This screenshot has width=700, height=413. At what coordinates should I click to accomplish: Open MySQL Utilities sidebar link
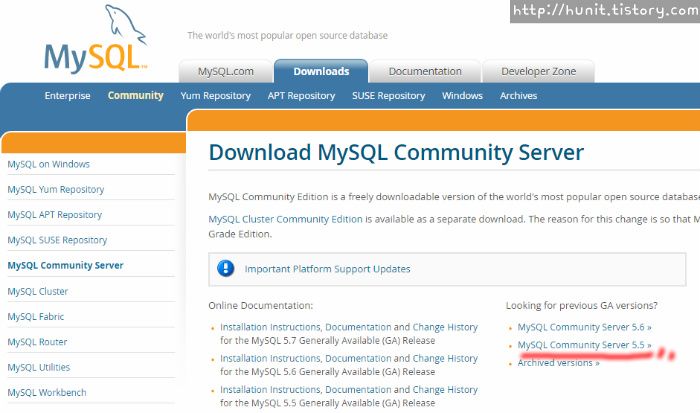[39, 367]
